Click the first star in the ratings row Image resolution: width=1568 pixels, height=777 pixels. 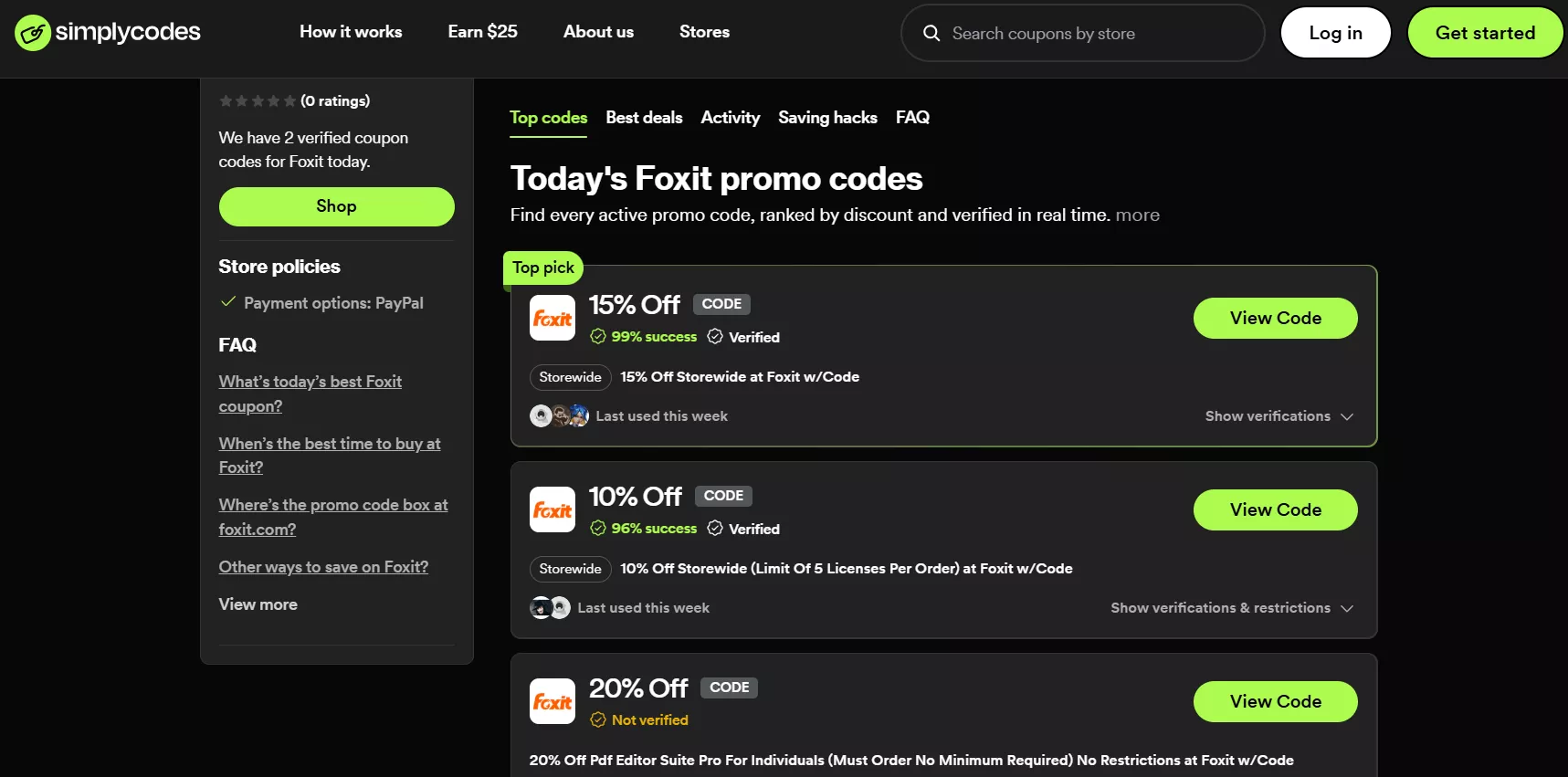[225, 100]
